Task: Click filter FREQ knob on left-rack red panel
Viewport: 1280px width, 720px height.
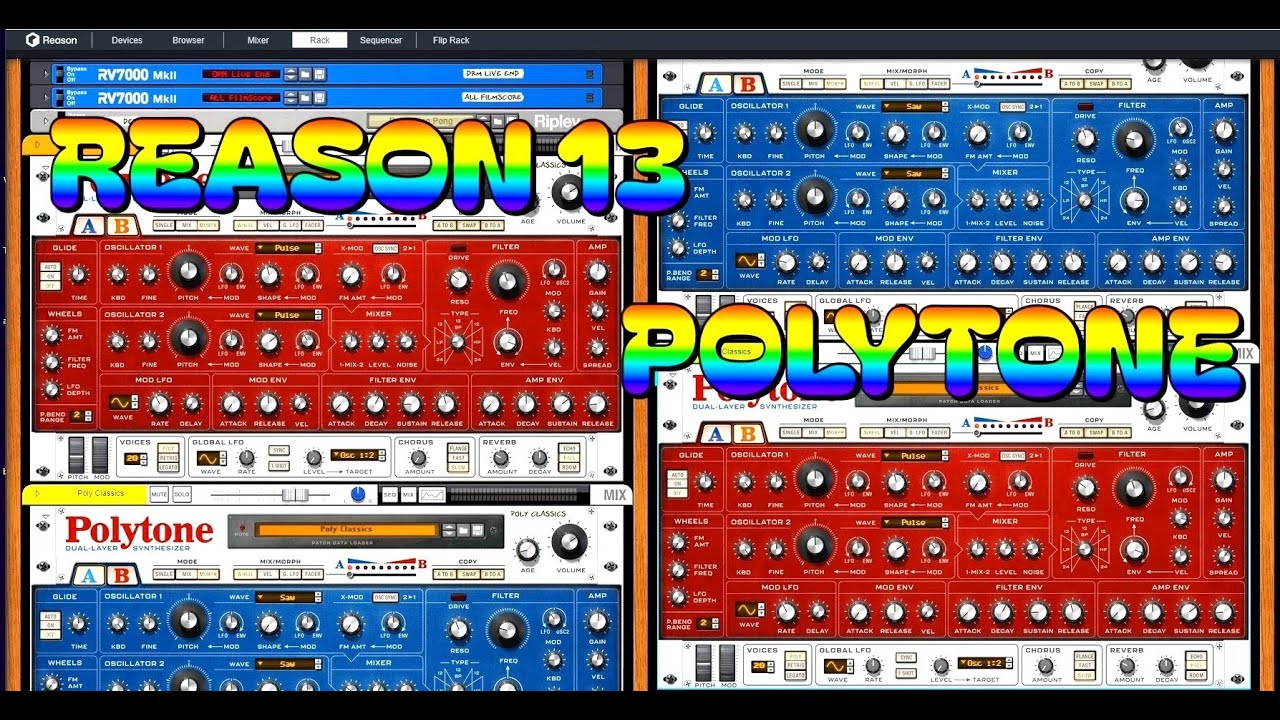Action: point(508,279)
